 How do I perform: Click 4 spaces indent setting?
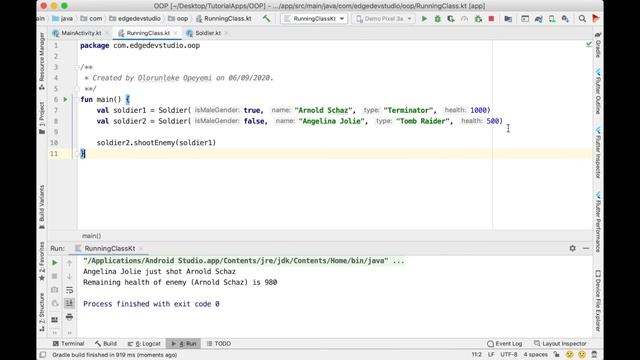pos(536,355)
